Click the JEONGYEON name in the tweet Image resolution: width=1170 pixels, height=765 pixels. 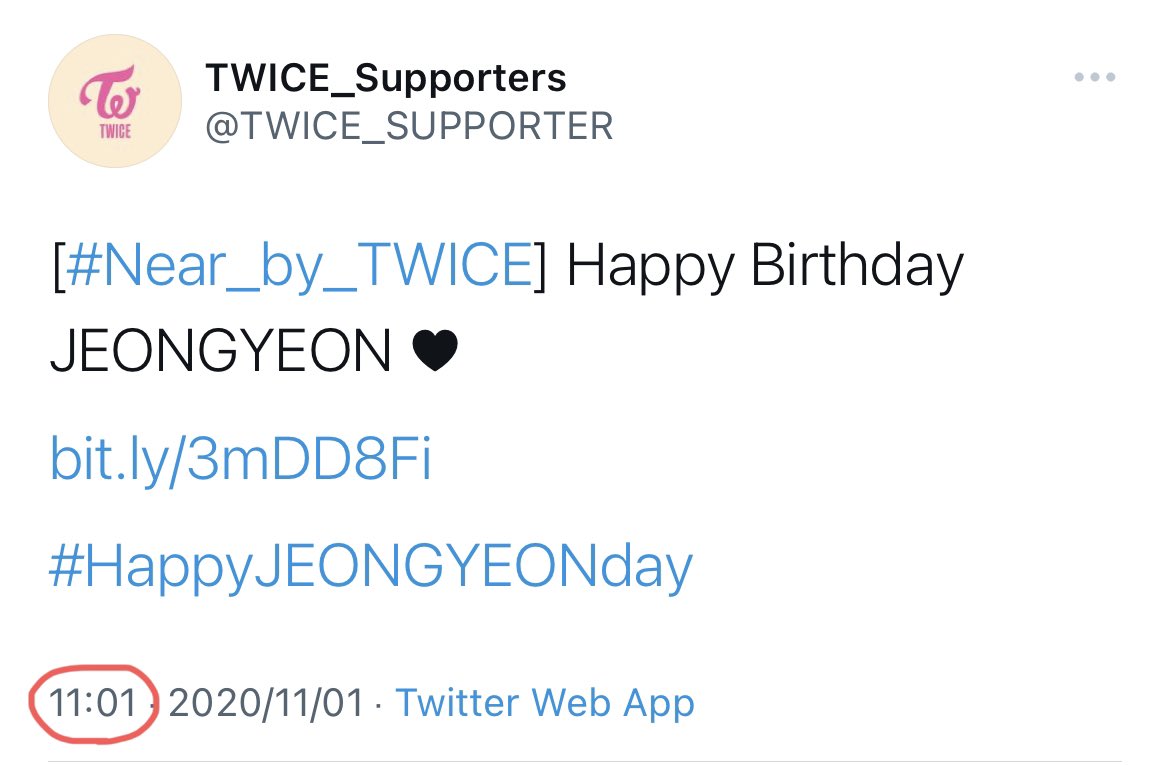(x=220, y=351)
